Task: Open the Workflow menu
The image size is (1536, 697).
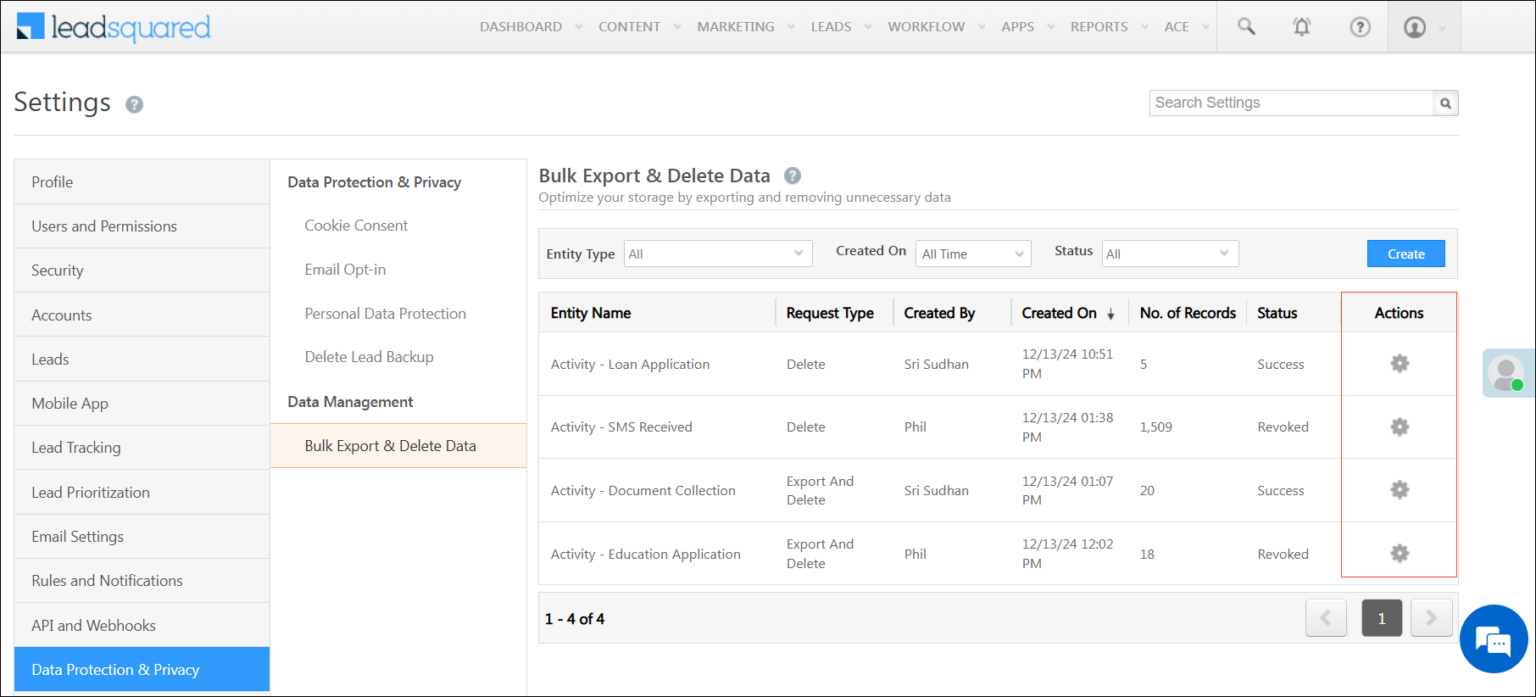Action: point(926,26)
